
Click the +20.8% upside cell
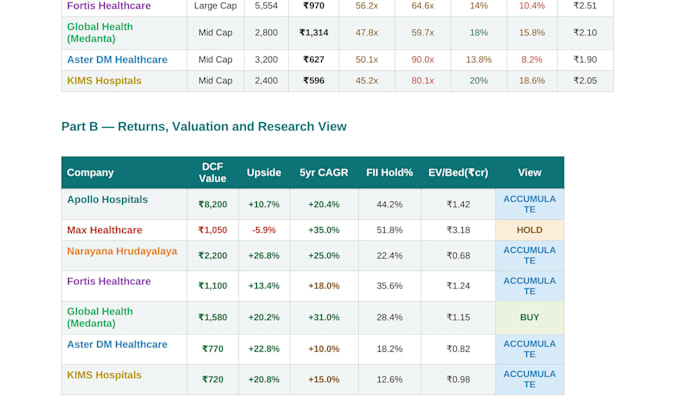pyautogui.click(x=264, y=380)
